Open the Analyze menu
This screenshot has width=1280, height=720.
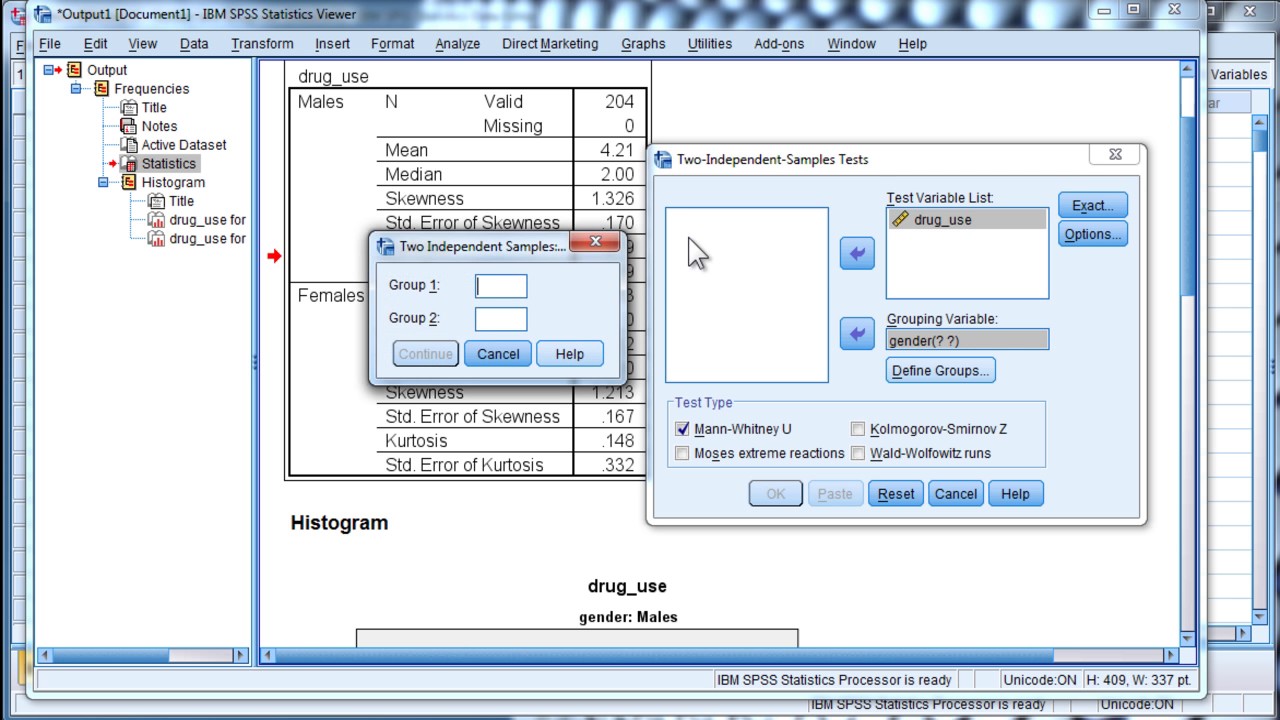[458, 44]
